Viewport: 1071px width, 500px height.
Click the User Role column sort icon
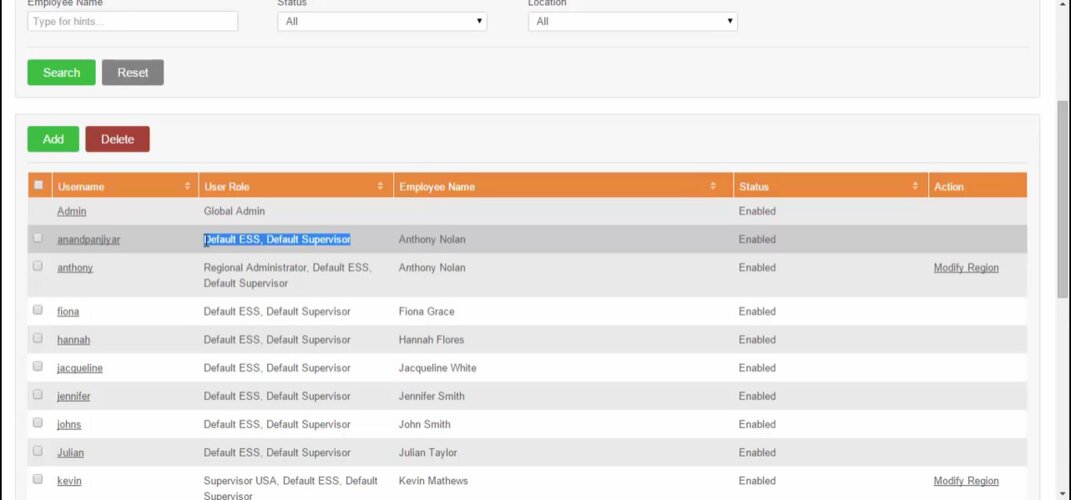point(380,187)
